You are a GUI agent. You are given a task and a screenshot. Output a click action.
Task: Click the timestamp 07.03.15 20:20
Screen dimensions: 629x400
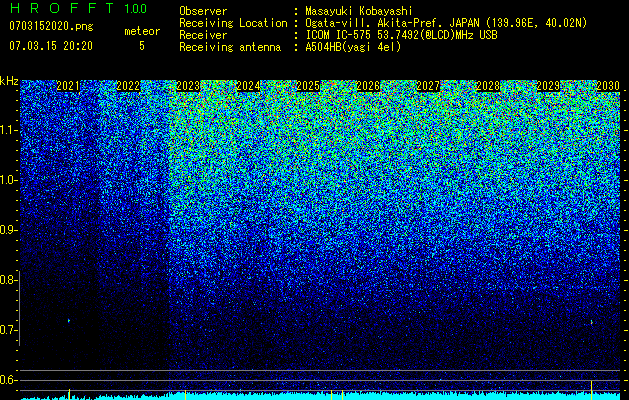tap(51, 46)
